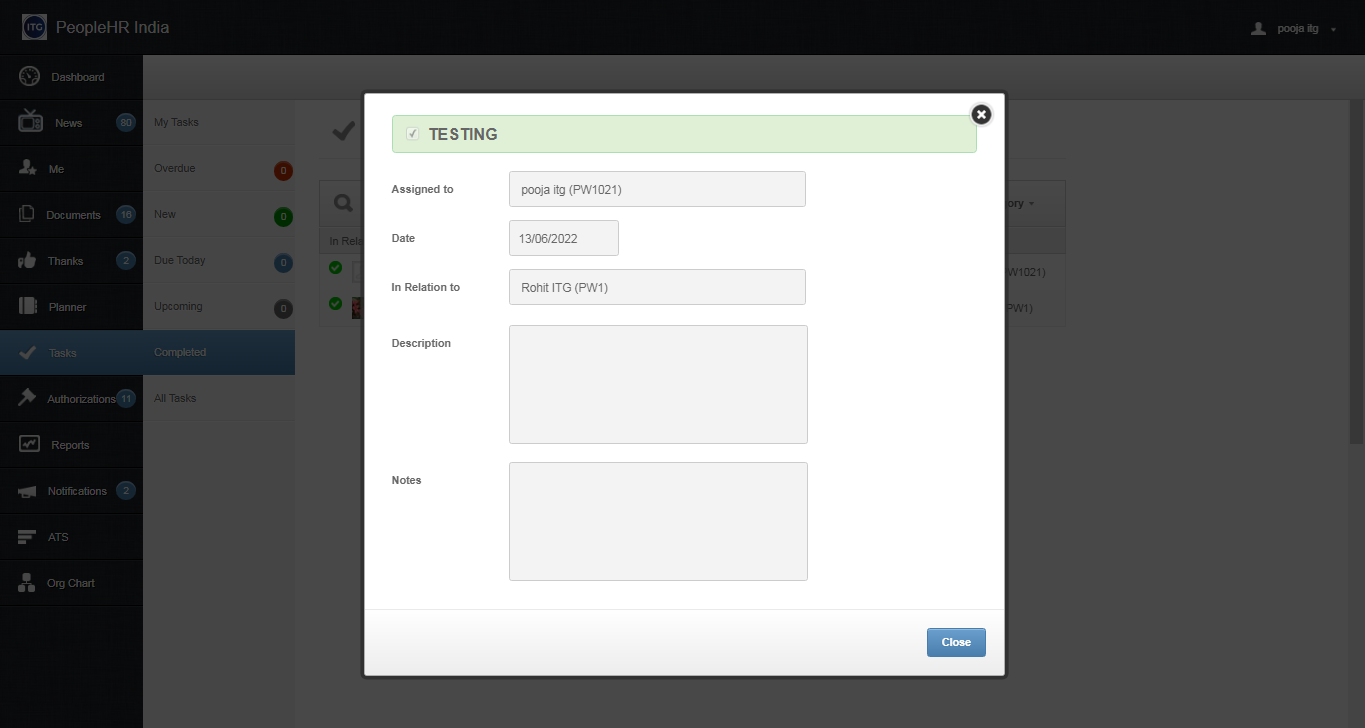This screenshot has width=1365, height=728.
Task: Expand the pooja itg user dropdown arrow
Action: coord(1334,30)
